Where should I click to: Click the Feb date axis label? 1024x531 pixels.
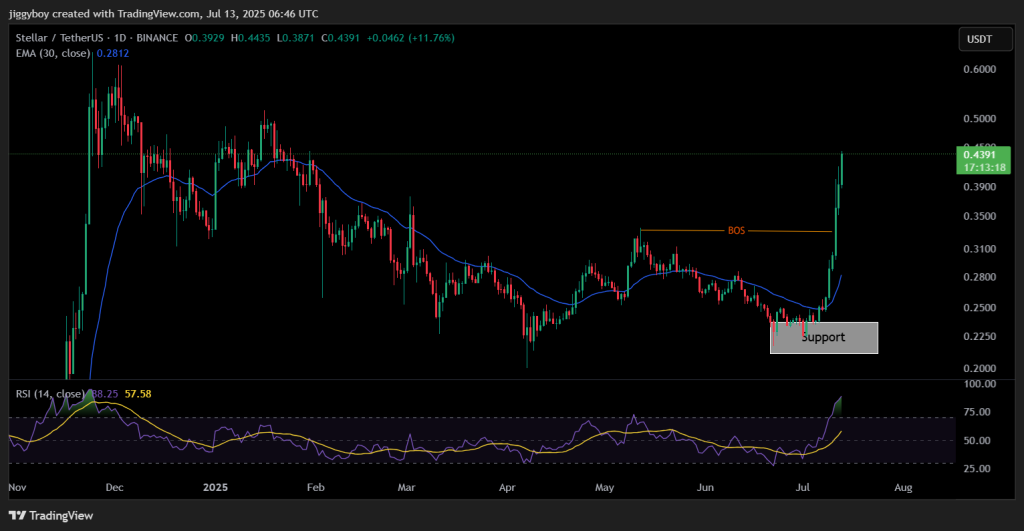click(x=315, y=487)
